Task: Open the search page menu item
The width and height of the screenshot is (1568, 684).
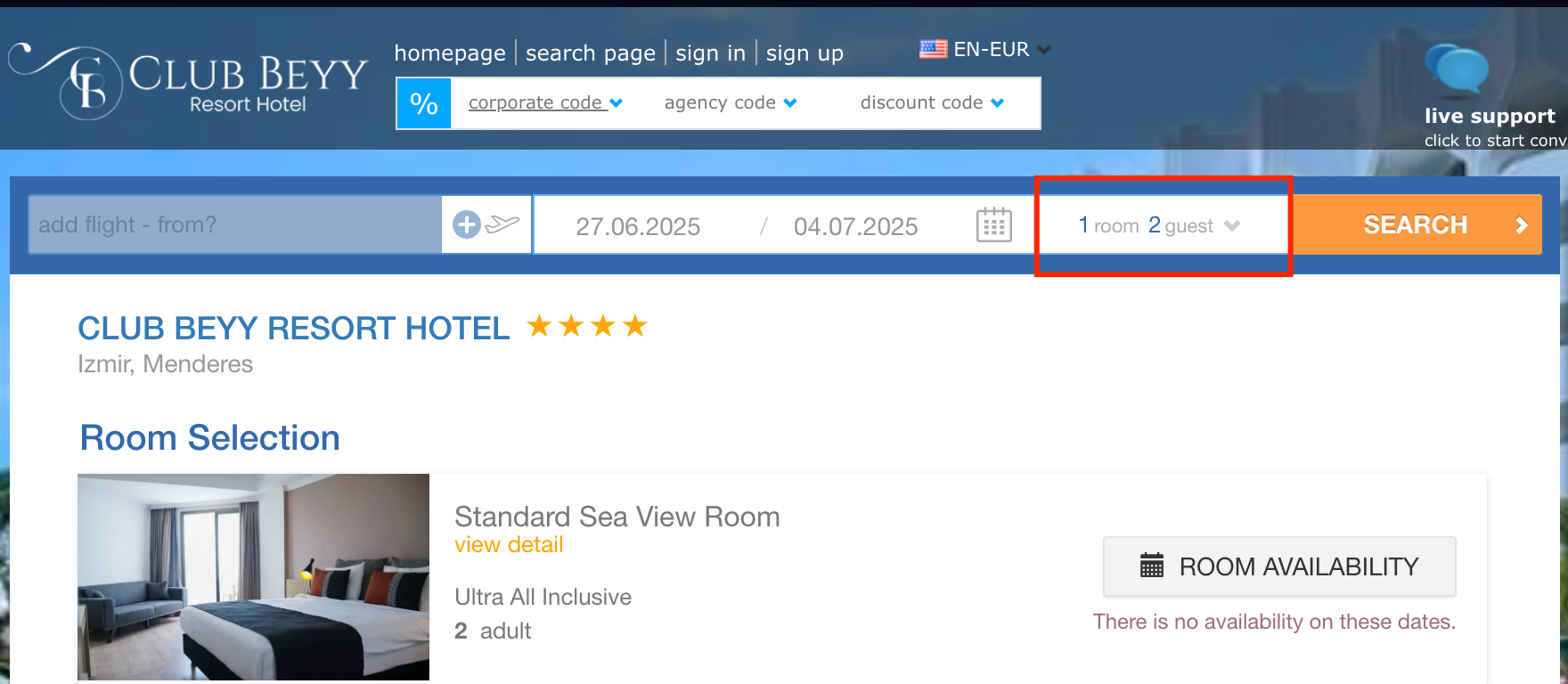Action: pyautogui.click(x=591, y=53)
